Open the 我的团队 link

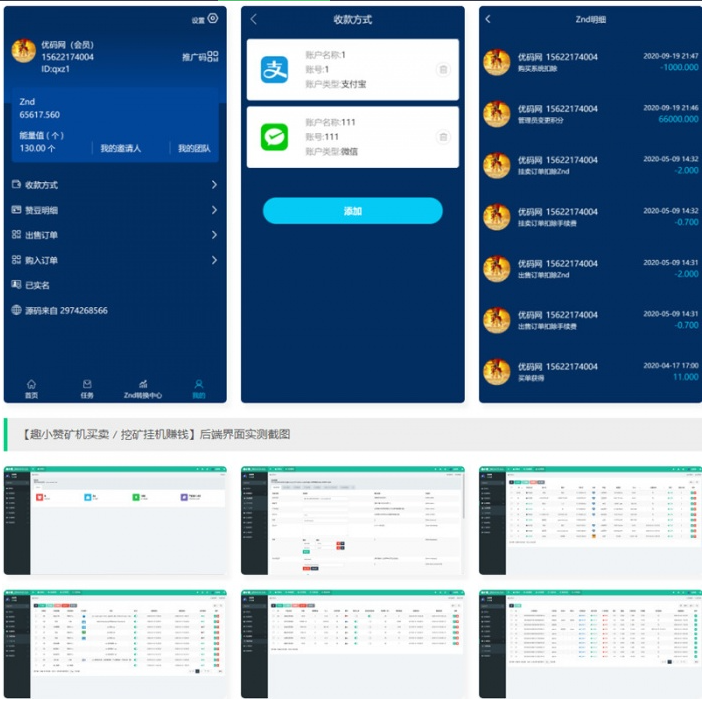coord(194,148)
